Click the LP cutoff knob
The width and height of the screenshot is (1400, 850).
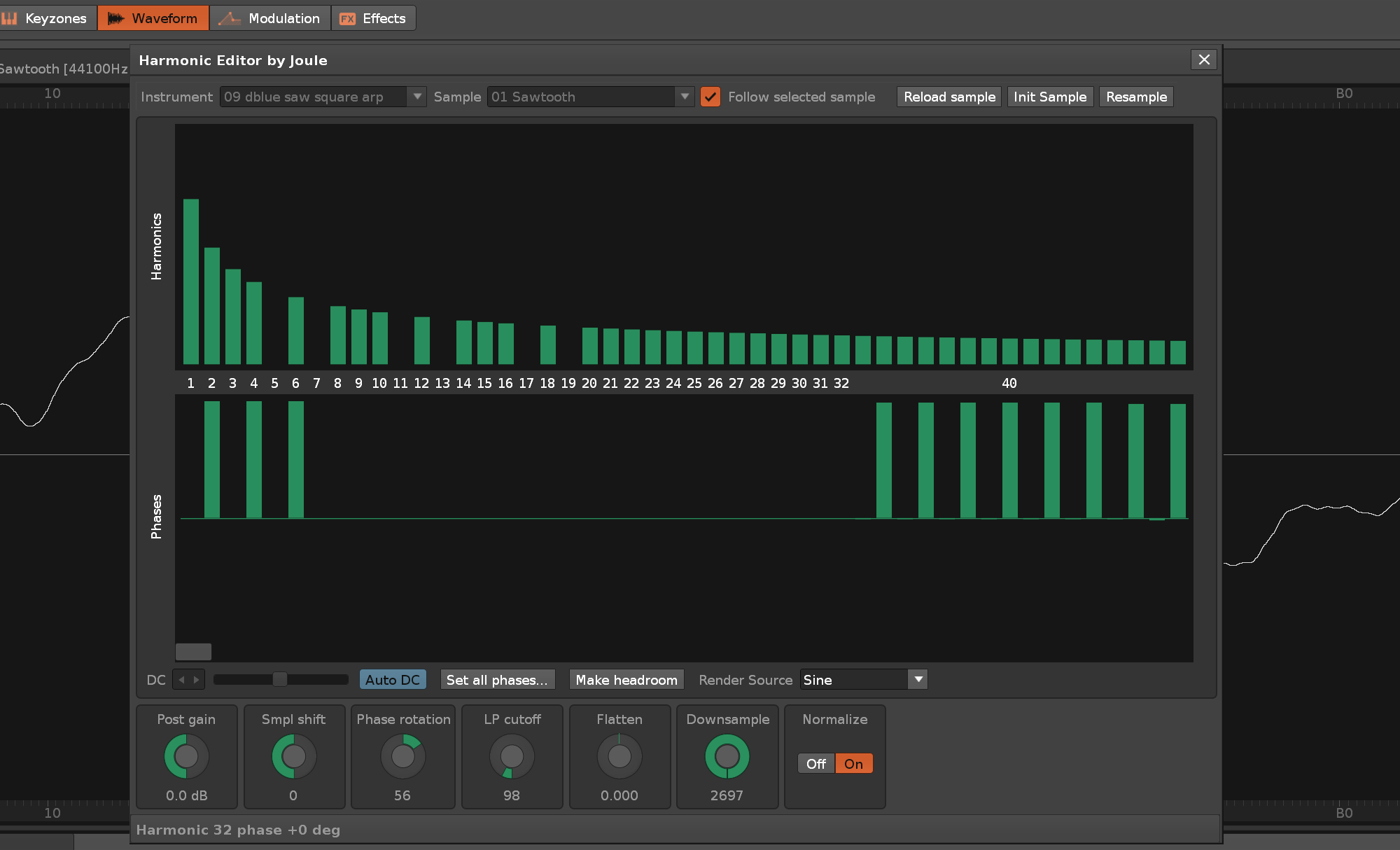coord(512,756)
